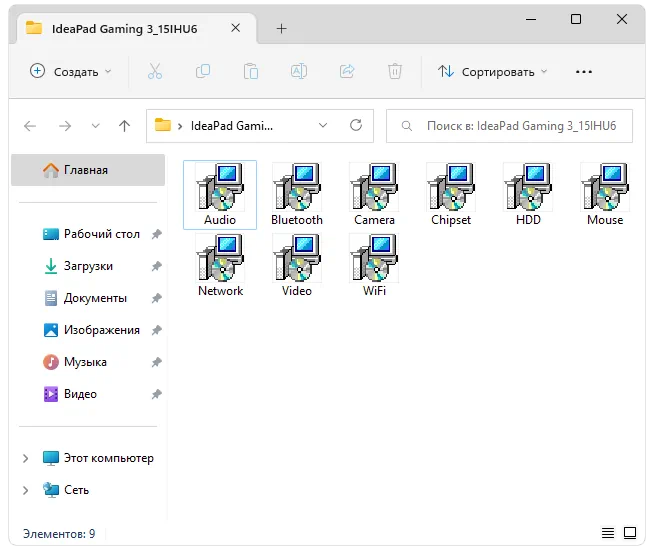This screenshot has width=651, height=552.
Task: Select the Video driver installer icon
Action: pyautogui.click(x=297, y=258)
